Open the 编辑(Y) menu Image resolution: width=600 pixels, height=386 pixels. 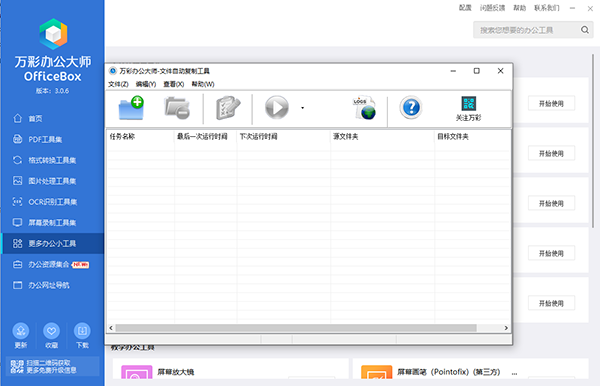[x=146, y=84]
